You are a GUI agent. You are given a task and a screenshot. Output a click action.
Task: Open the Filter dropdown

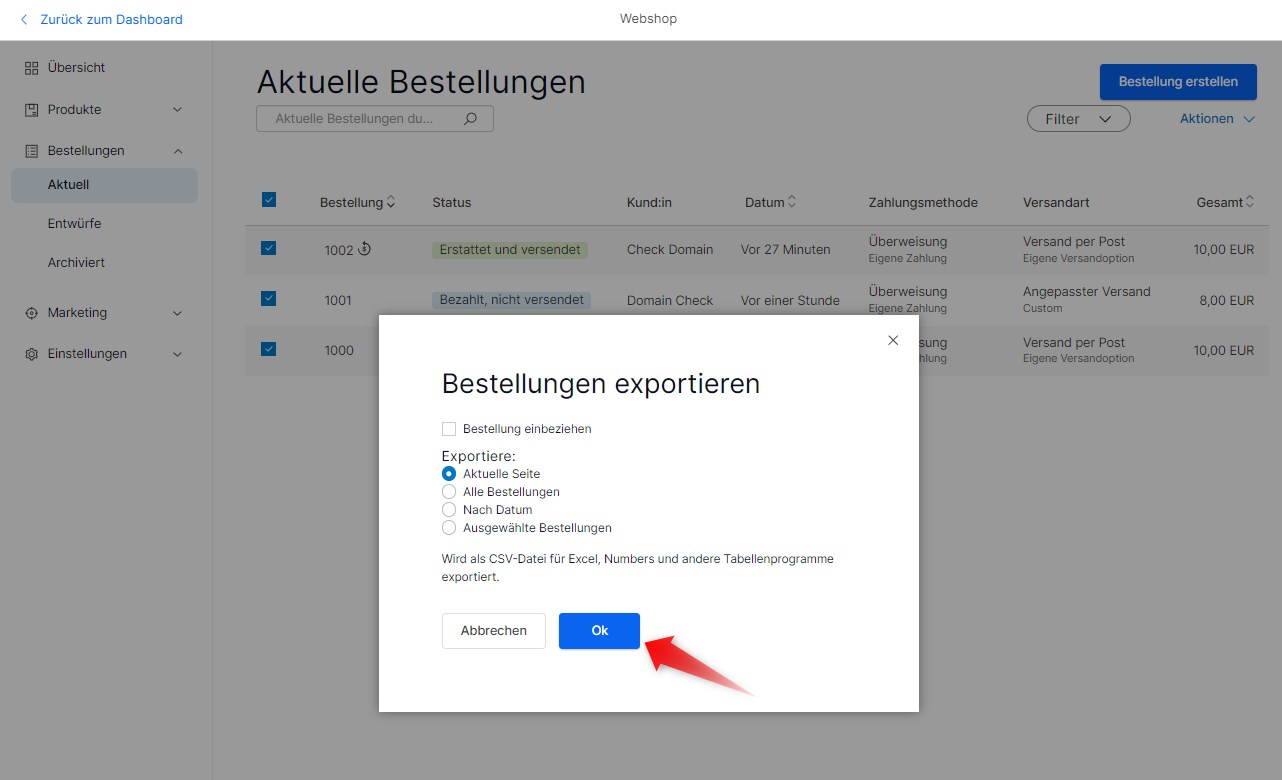click(1078, 119)
